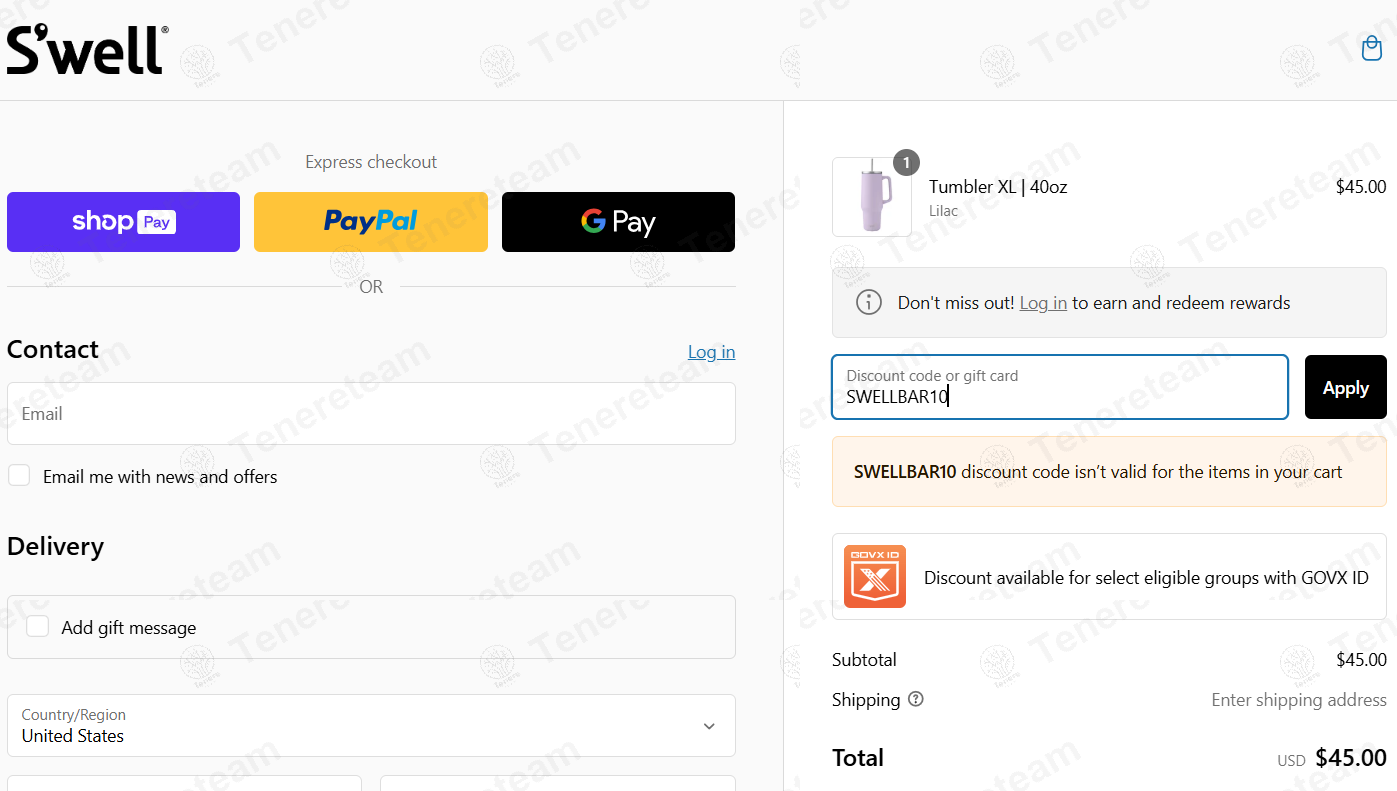Enable Email me with news and offers
Image resolution: width=1397 pixels, height=791 pixels.
[19, 476]
